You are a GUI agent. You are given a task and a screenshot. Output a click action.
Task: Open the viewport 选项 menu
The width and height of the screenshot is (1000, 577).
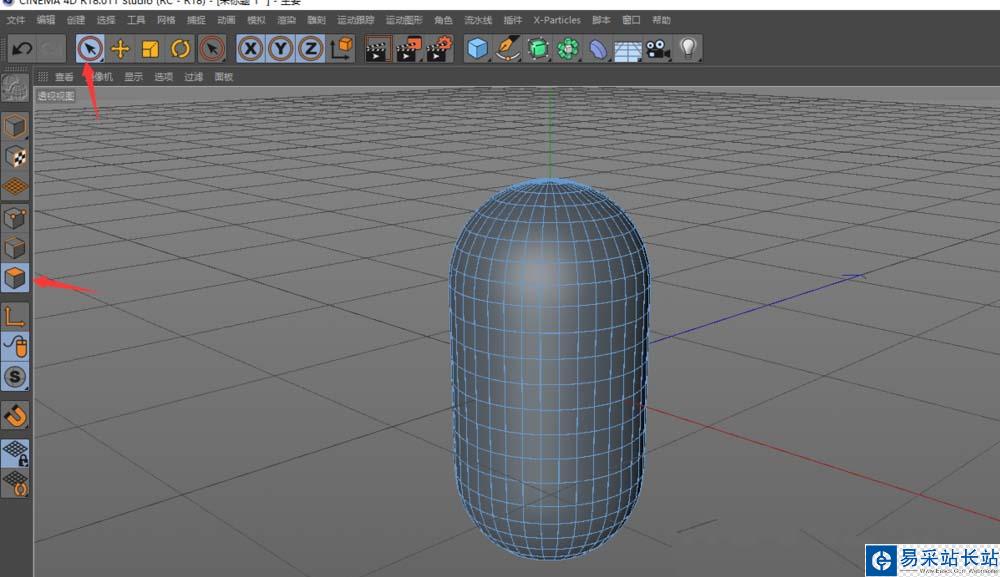[163, 77]
